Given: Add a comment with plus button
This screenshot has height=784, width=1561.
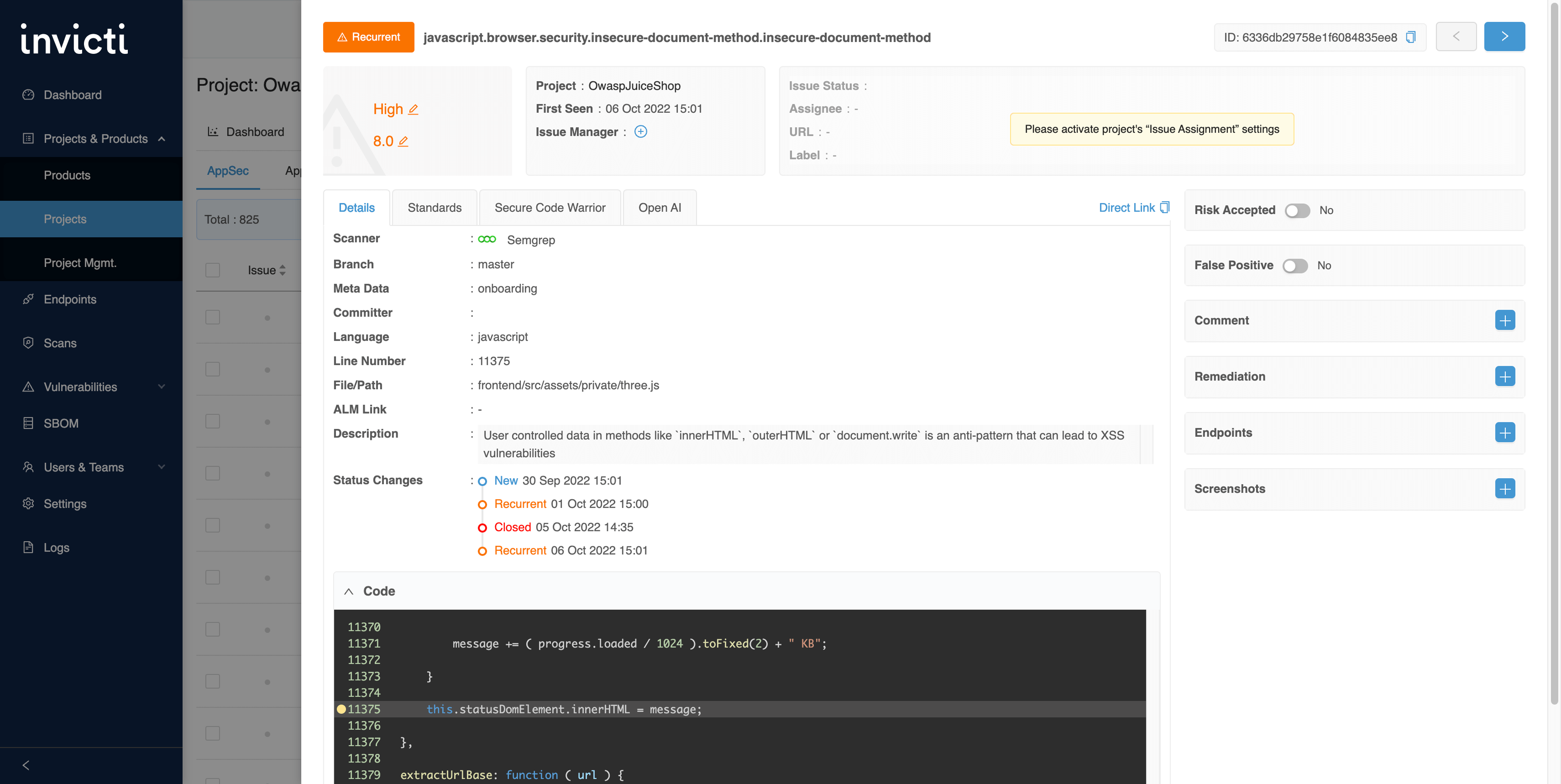Looking at the screenshot, I should pos(1505,320).
